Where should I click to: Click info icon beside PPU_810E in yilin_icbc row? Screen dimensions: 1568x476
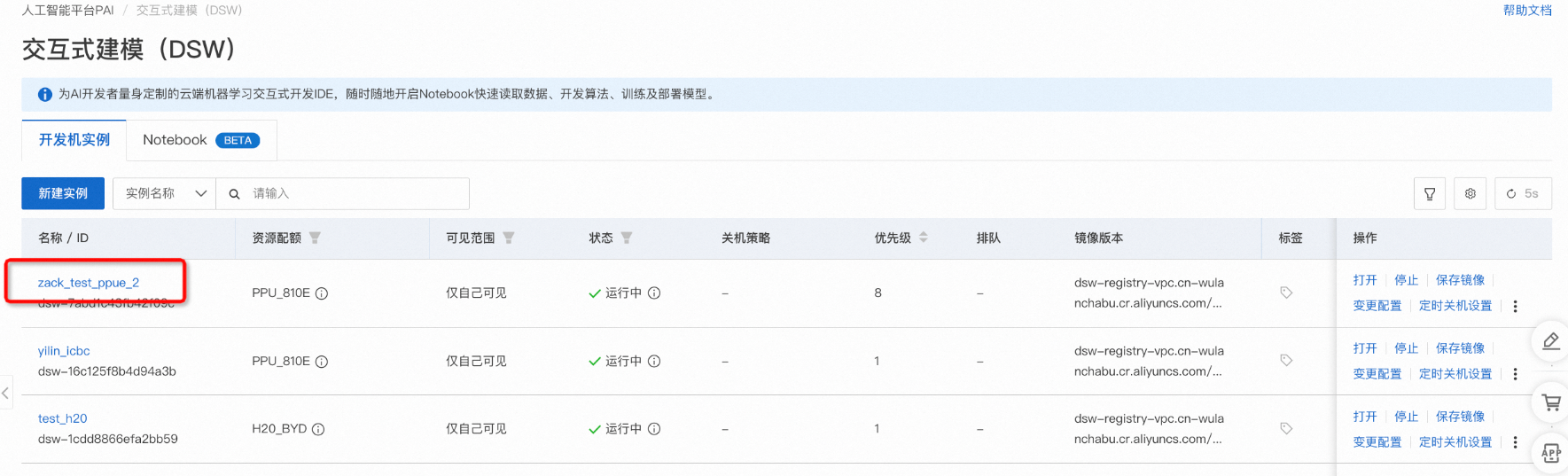(322, 362)
